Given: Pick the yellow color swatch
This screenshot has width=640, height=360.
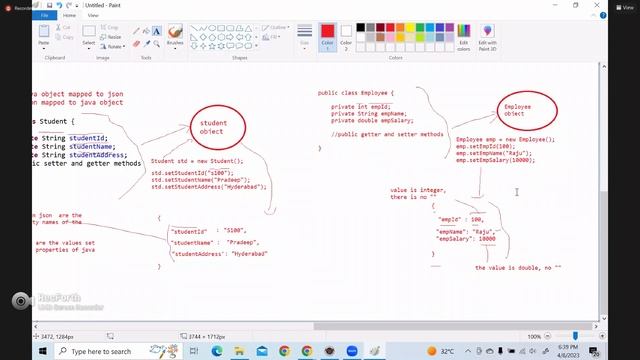Looking at the screenshot, I should click(410, 27).
